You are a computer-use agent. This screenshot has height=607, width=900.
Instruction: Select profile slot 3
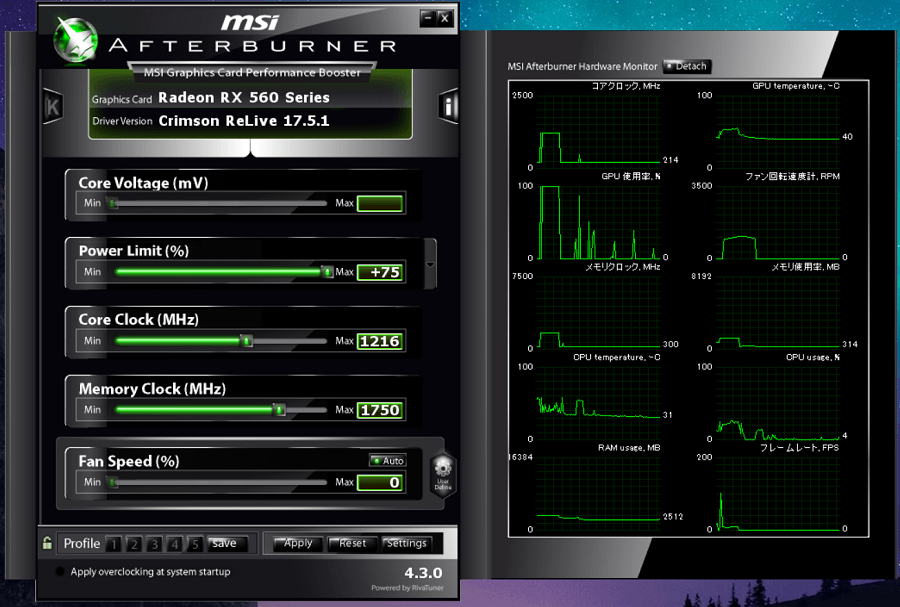point(154,544)
